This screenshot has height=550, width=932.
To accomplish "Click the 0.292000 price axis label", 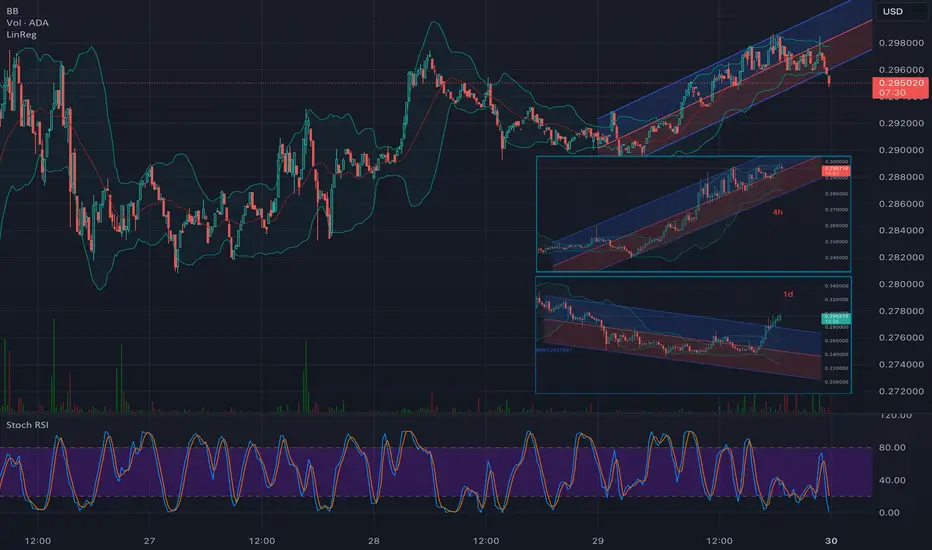I will tap(901, 123).
